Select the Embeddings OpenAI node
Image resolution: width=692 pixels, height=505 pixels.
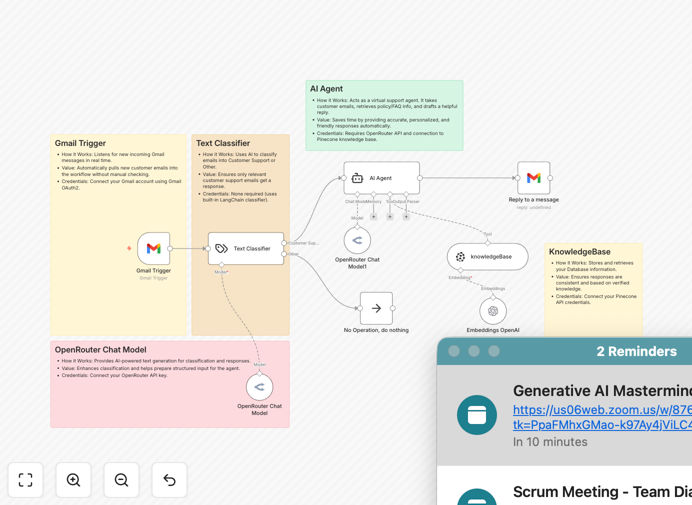[x=493, y=311]
